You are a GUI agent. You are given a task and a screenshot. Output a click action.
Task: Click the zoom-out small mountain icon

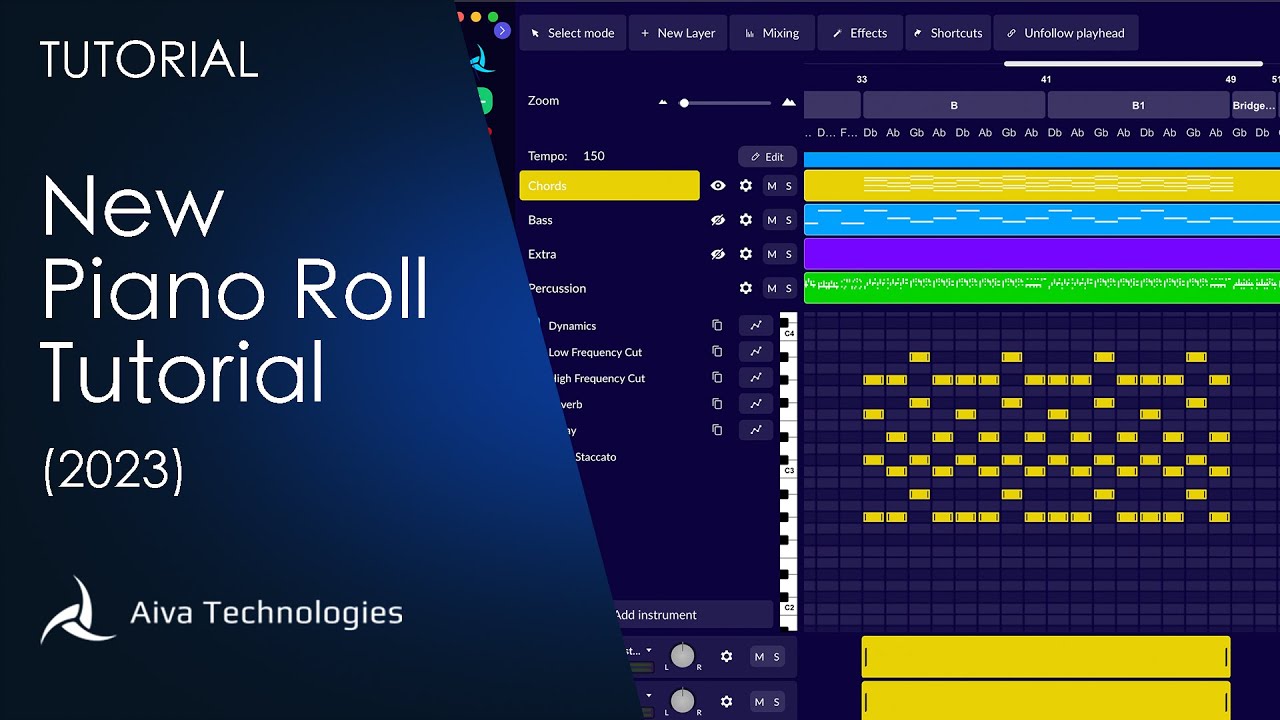point(662,102)
